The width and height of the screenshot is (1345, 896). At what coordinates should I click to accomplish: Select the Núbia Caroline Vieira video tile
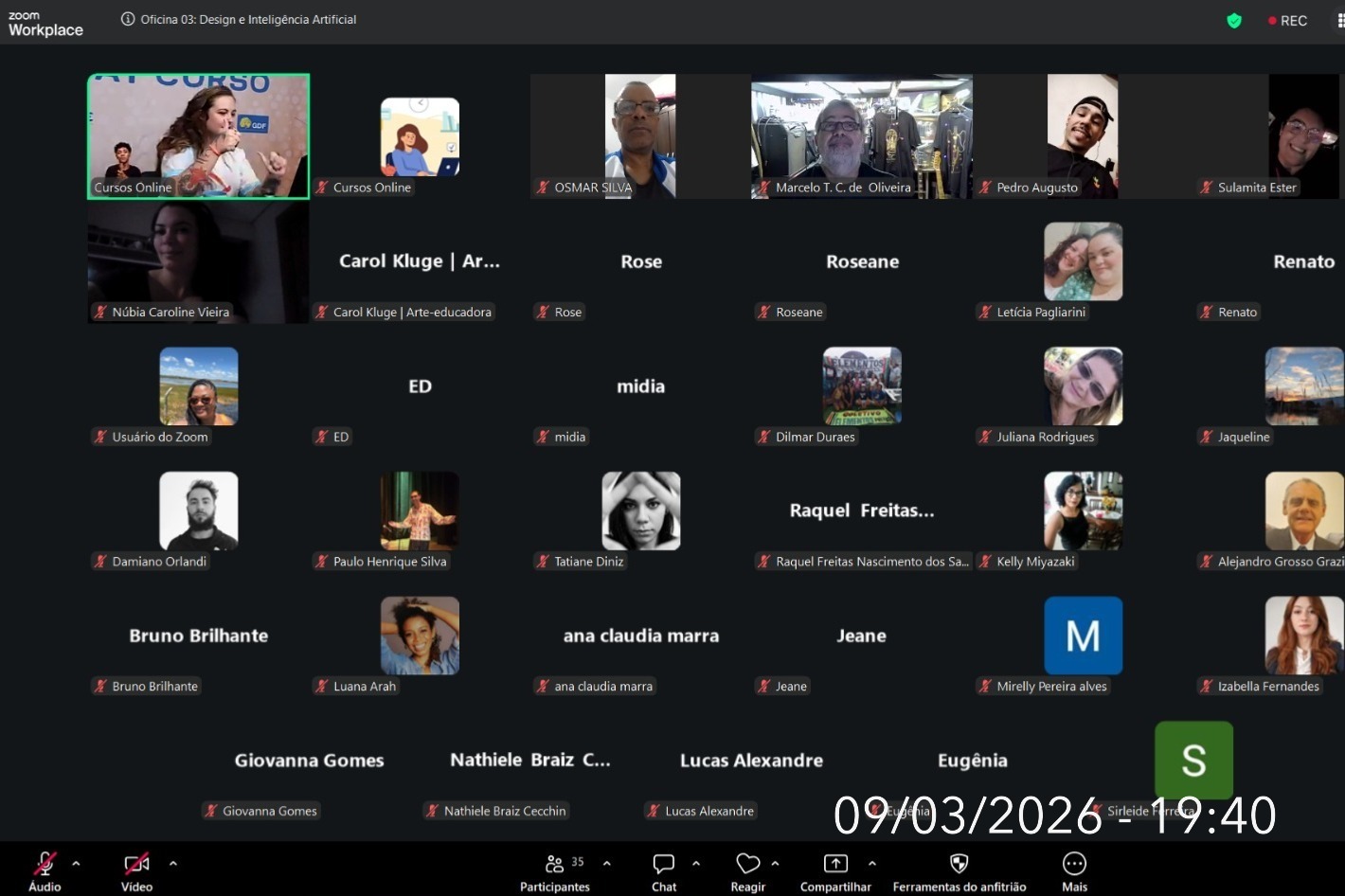click(x=198, y=261)
